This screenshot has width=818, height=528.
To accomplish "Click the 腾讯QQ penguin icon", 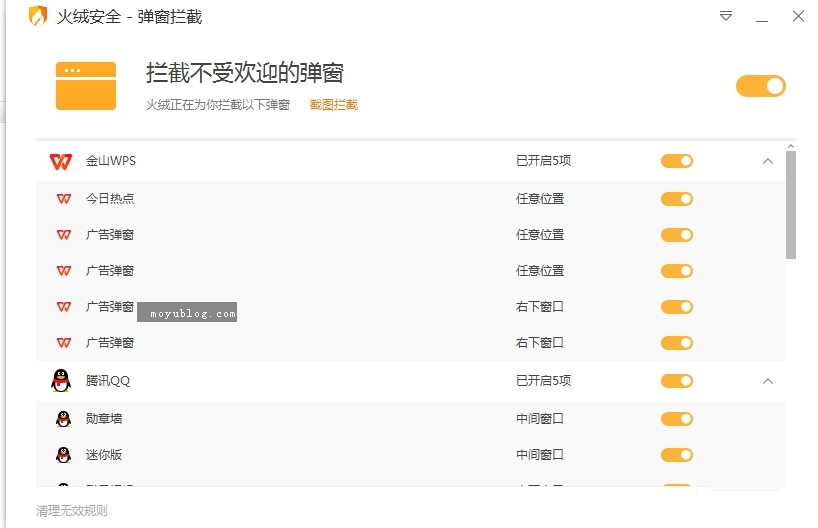I will 61,380.
